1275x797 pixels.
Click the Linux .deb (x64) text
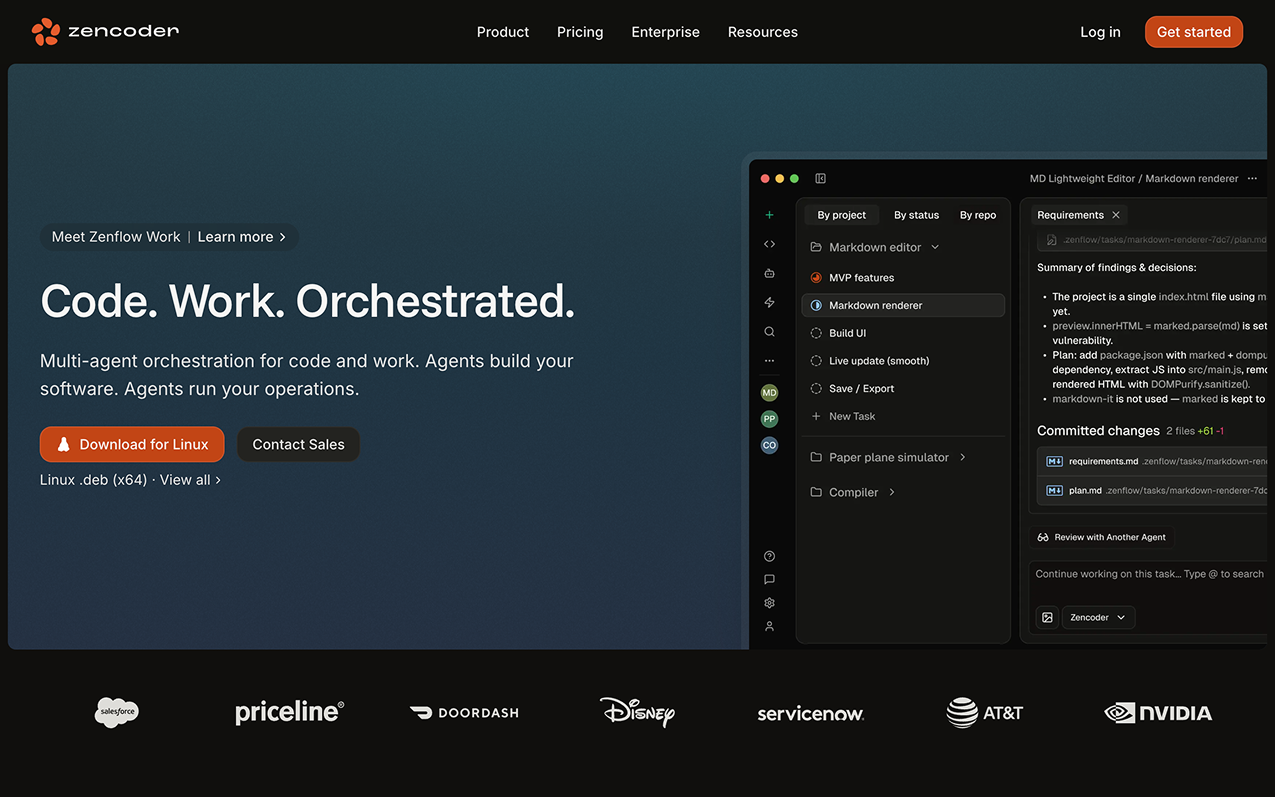(x=93, y=480)
